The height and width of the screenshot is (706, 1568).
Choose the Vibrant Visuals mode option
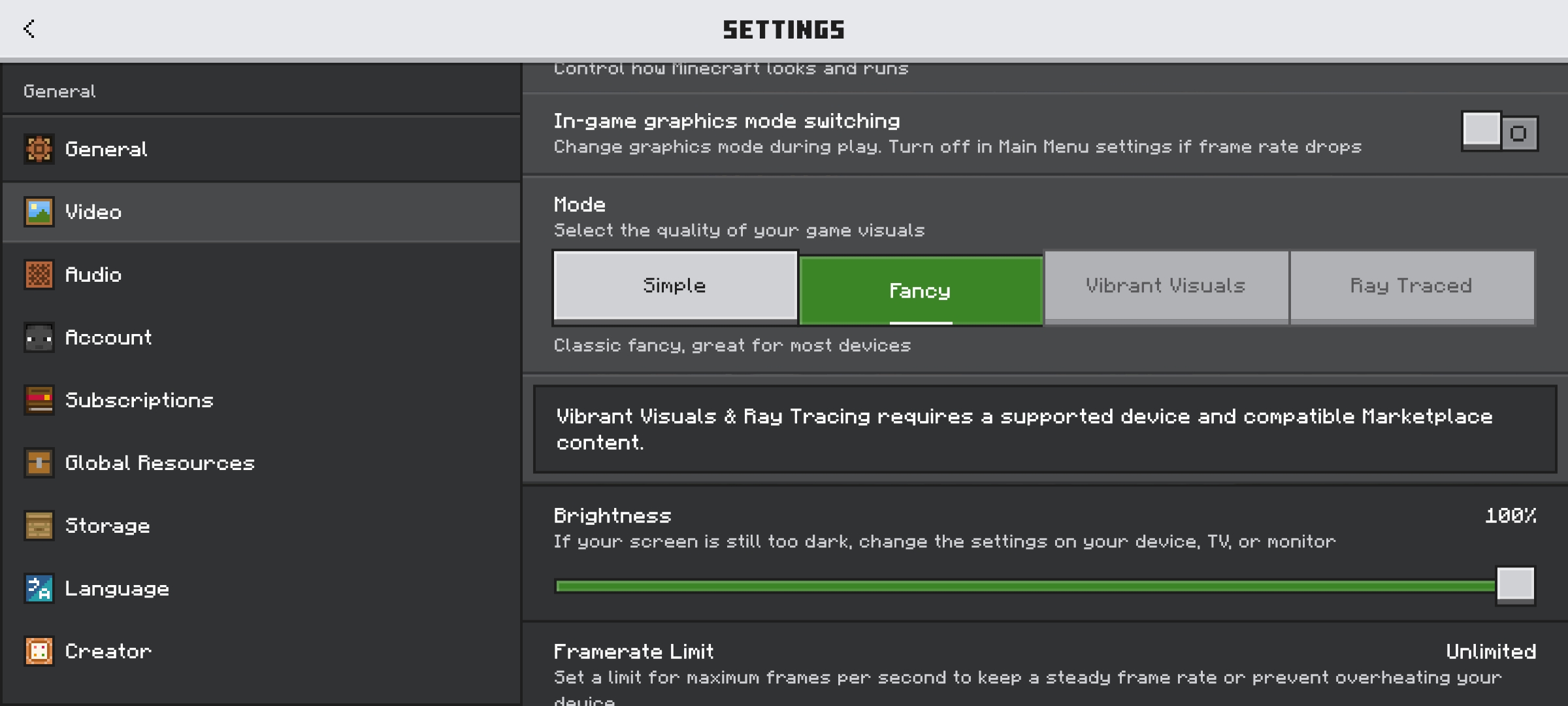tap(1166, 287)
